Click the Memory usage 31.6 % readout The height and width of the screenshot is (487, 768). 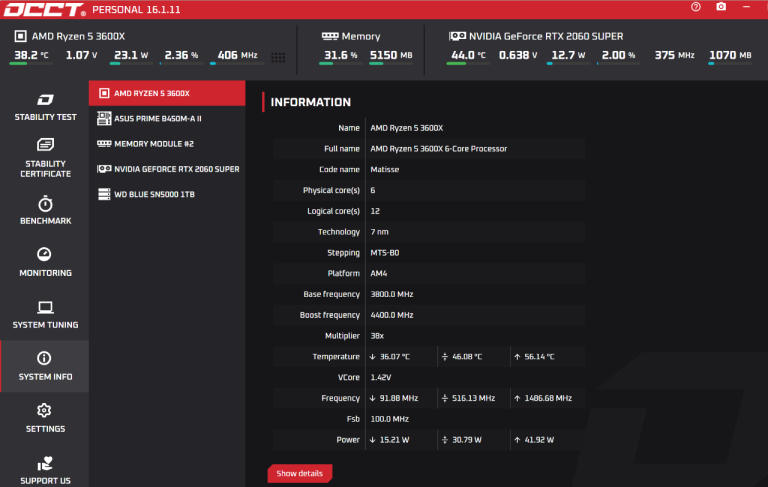tap(340, 55)
